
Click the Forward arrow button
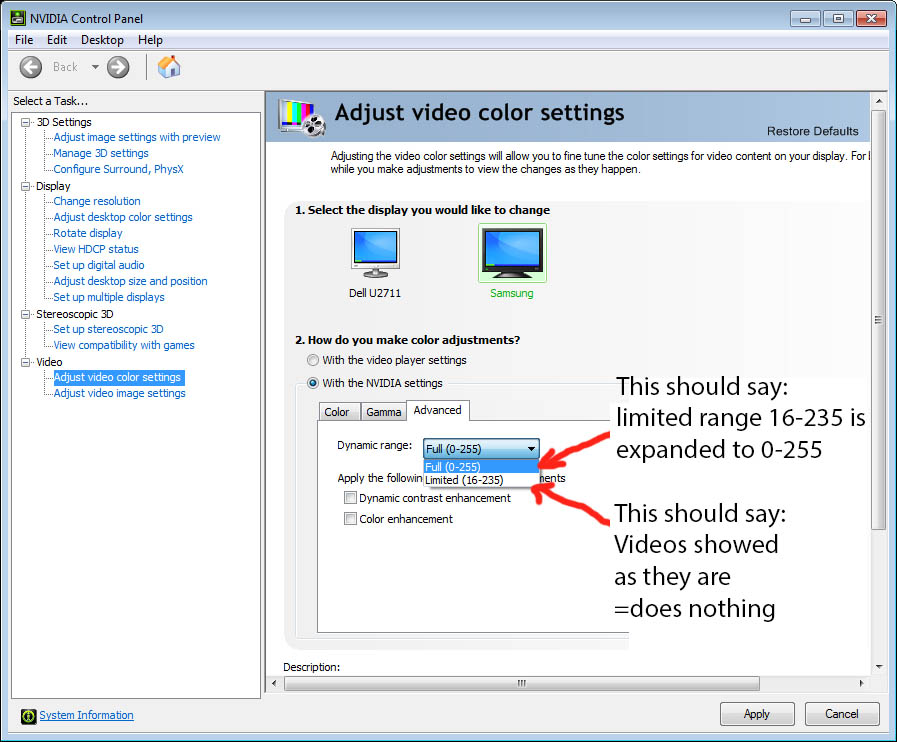118,67
